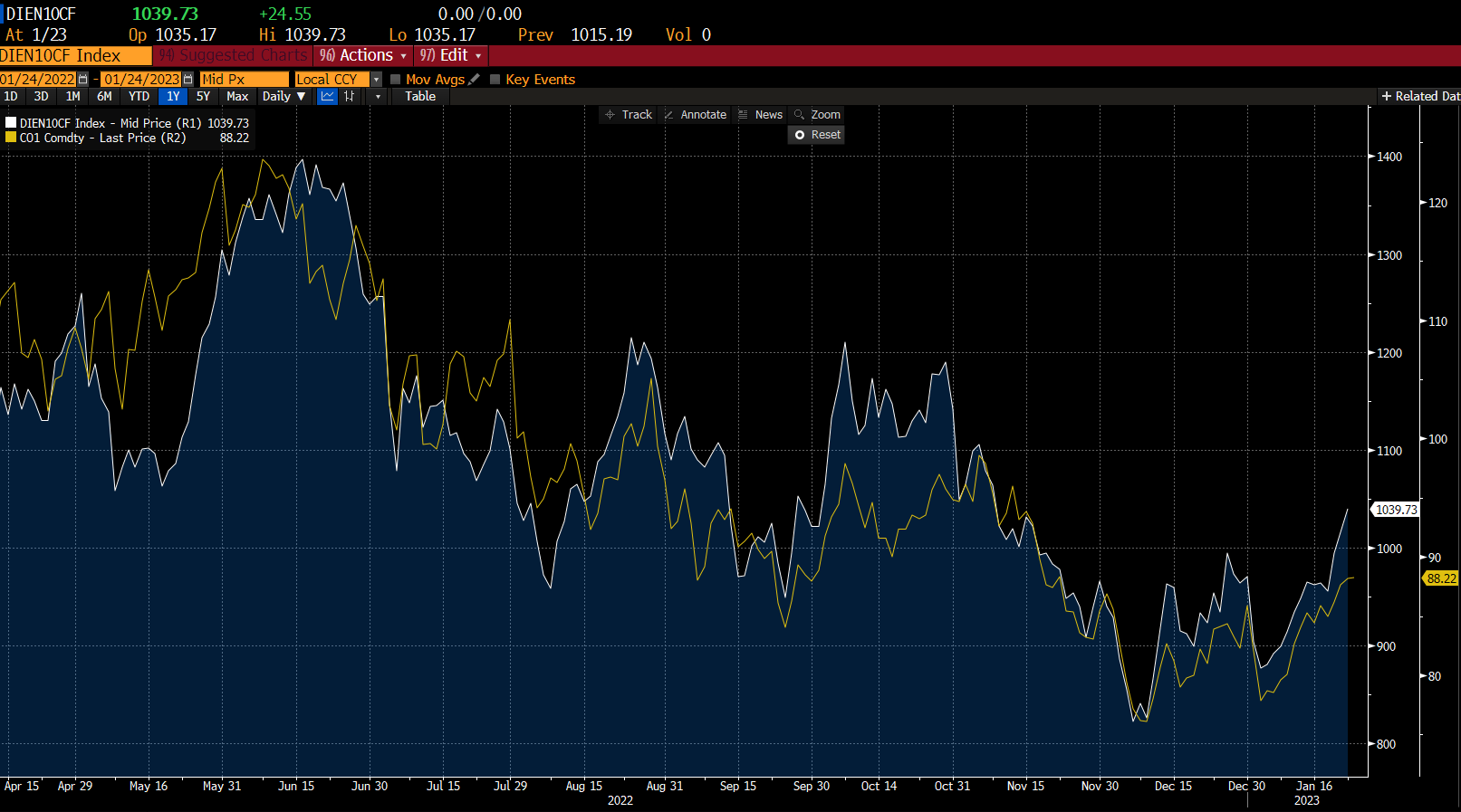Viewport: 1461px width, 812px height.
Task: Open 94) Suggested Charts
Action: point(233,55)
